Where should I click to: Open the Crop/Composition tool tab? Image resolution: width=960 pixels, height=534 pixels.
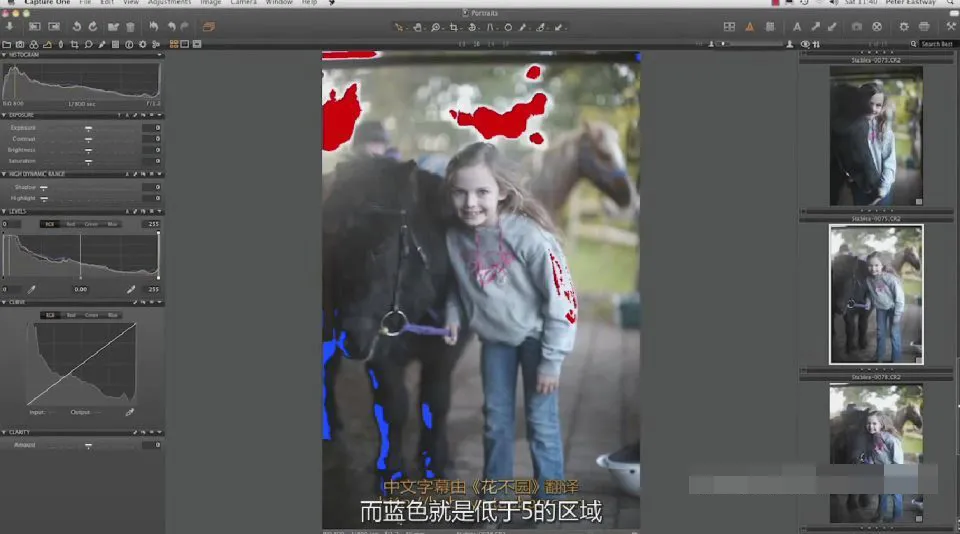click(75, 44)
